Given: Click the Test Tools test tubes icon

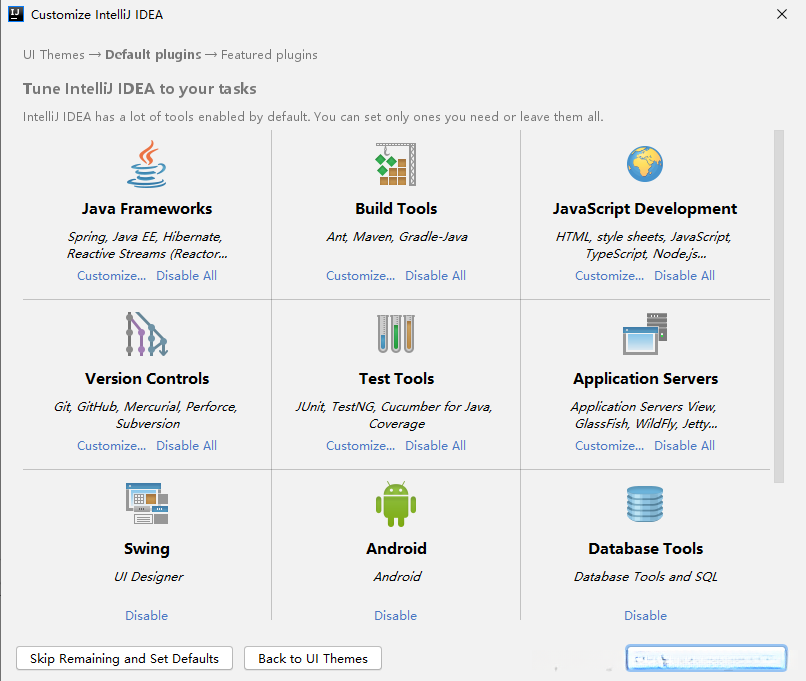Looking at the screenshot, I should [396, 334].
